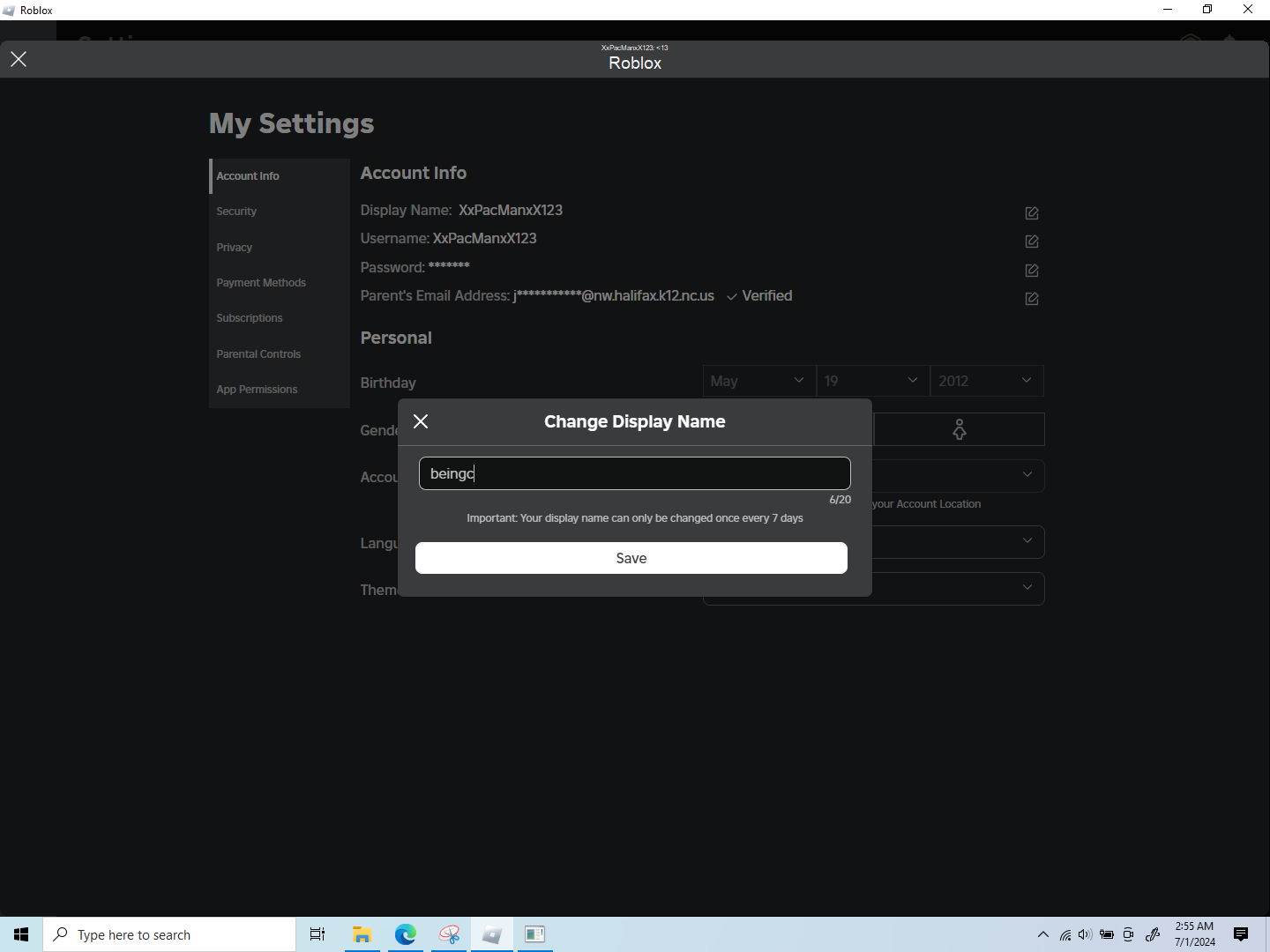Expand the Theme dropdown chevron

[x=1027, y=588]
